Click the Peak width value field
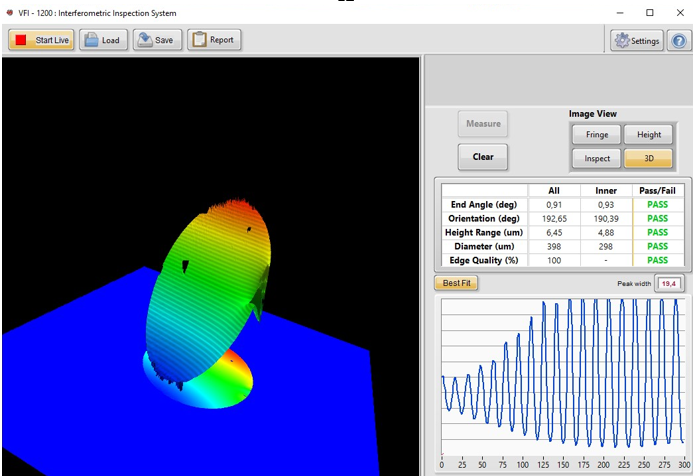 coord(668,284)
